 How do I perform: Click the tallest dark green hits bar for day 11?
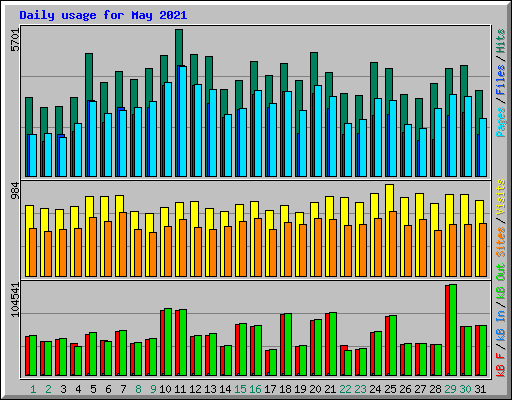(x=179, y=47)
